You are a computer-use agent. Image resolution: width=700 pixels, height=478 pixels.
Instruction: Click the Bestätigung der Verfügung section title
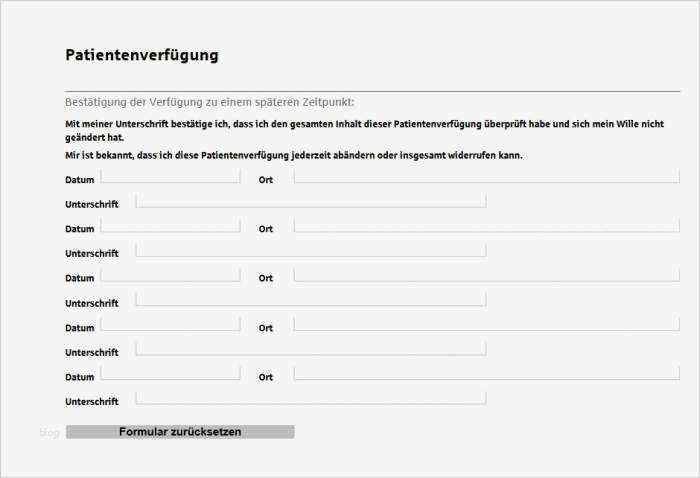[209, 102]
